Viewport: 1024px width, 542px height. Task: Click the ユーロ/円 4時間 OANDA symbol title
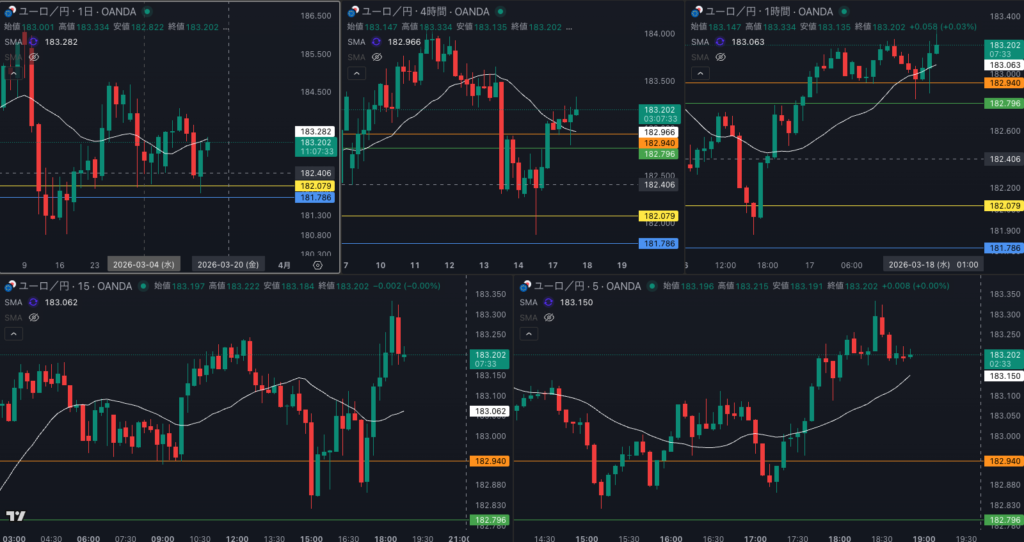point(420,11)
